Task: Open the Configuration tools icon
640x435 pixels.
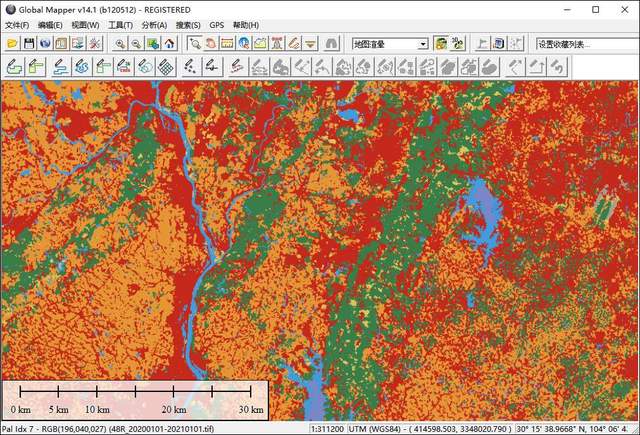Action: [95, 44]
